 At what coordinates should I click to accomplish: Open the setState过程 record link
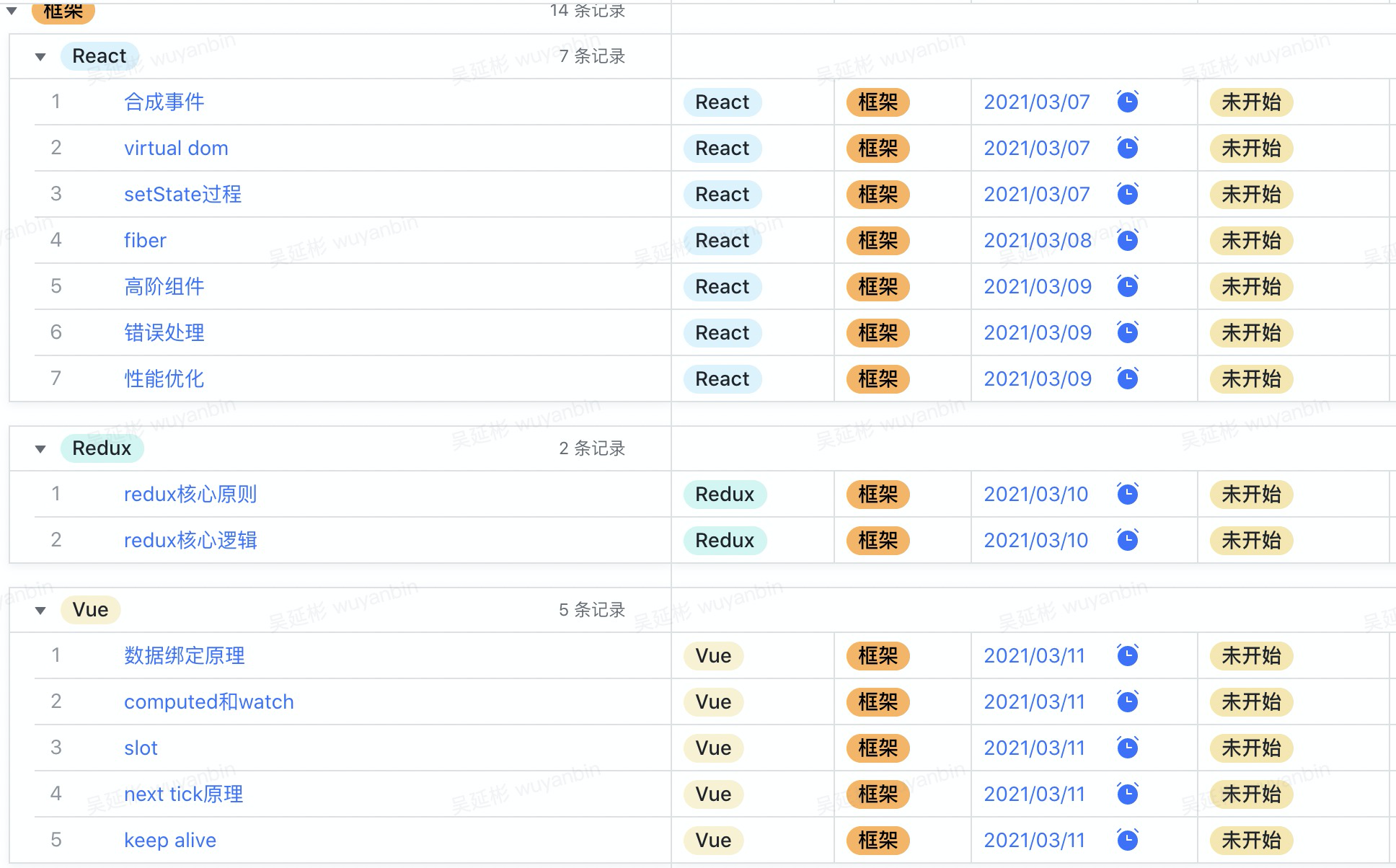coord(182,194)
